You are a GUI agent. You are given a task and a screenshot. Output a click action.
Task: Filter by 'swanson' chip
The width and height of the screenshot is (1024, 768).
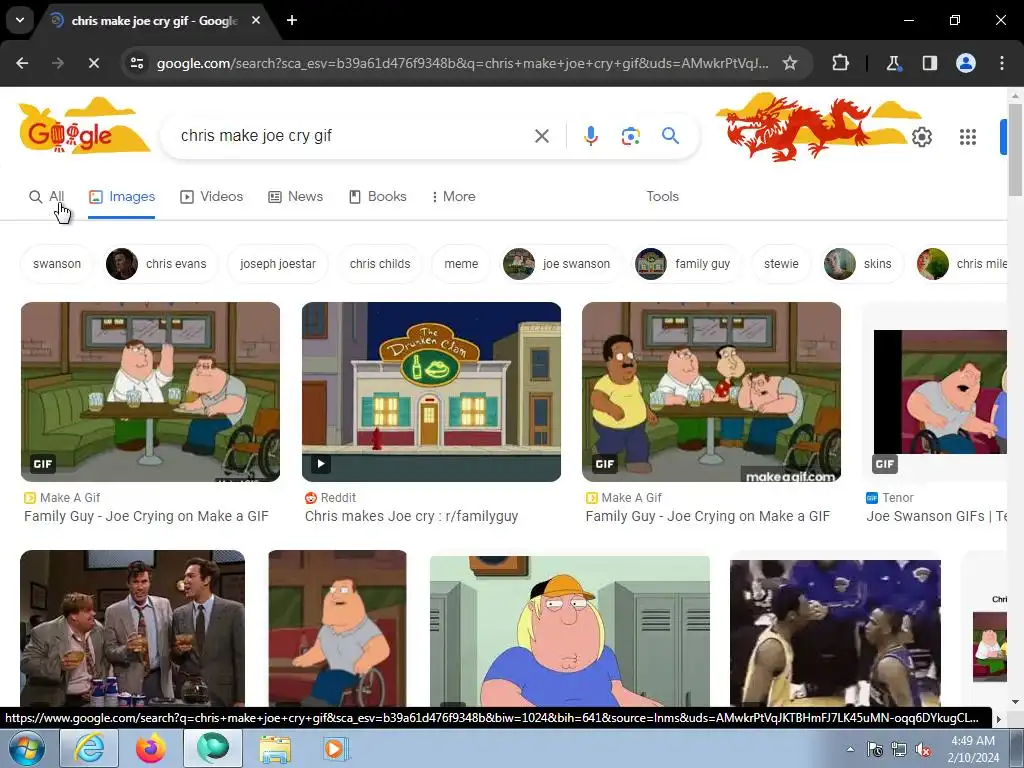pos(57,264)
